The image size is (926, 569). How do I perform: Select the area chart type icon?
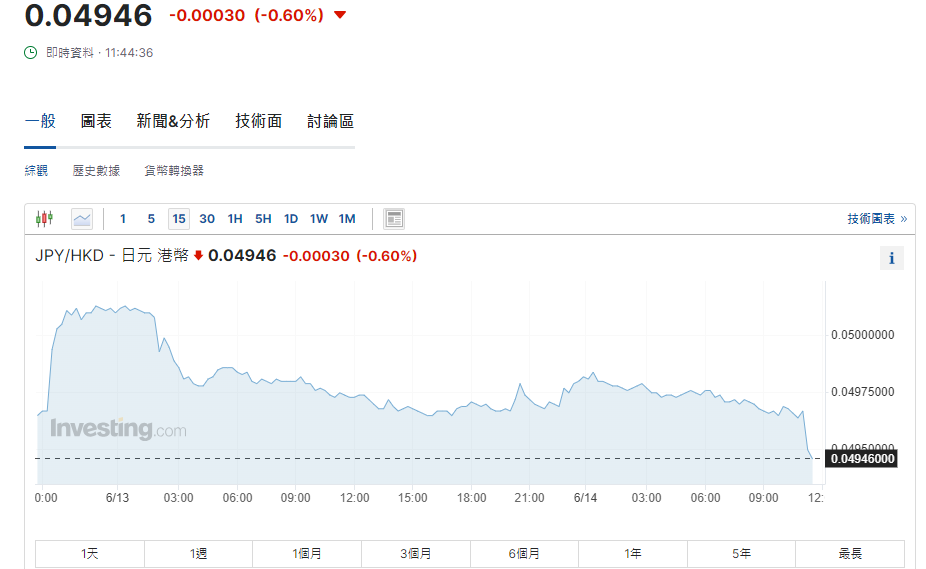coord(82,218)
